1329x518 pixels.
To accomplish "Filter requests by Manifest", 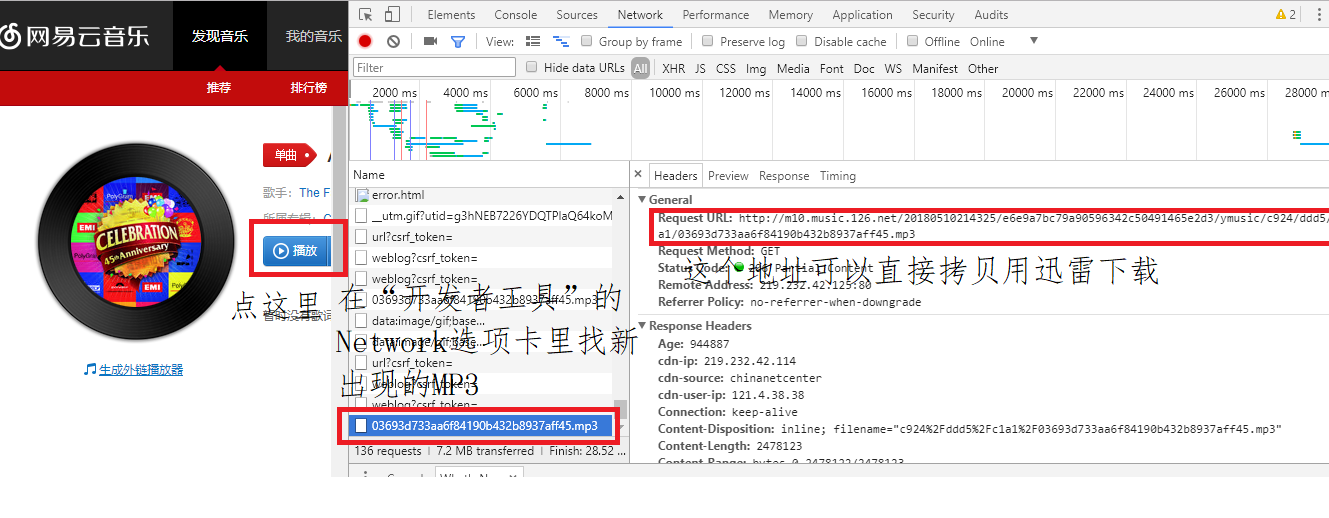I will [934, 69].
